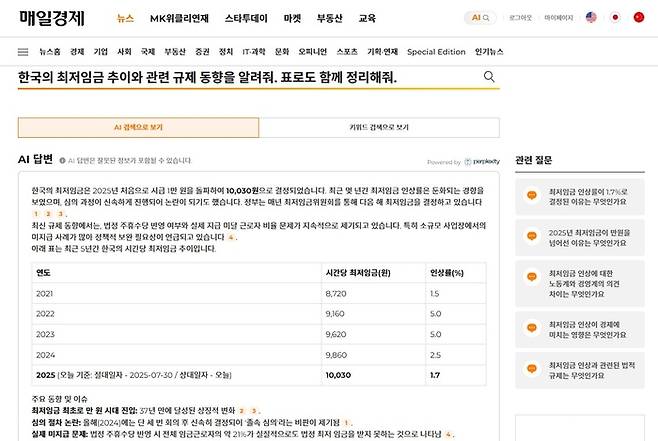Open 스포츠 section
Image resolution: width=658 pixels, height=441 pixels.
coord(347,52)
